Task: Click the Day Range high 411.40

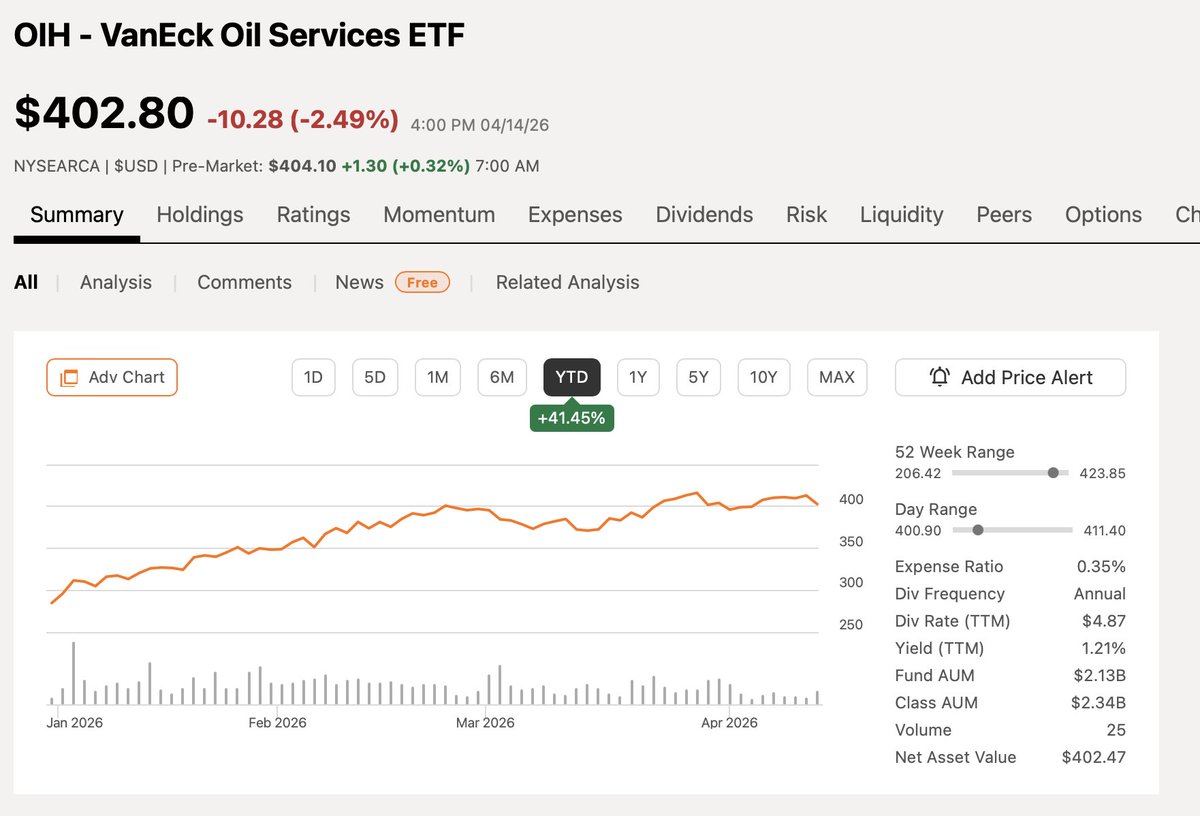Action: [x=1103, y=531]
